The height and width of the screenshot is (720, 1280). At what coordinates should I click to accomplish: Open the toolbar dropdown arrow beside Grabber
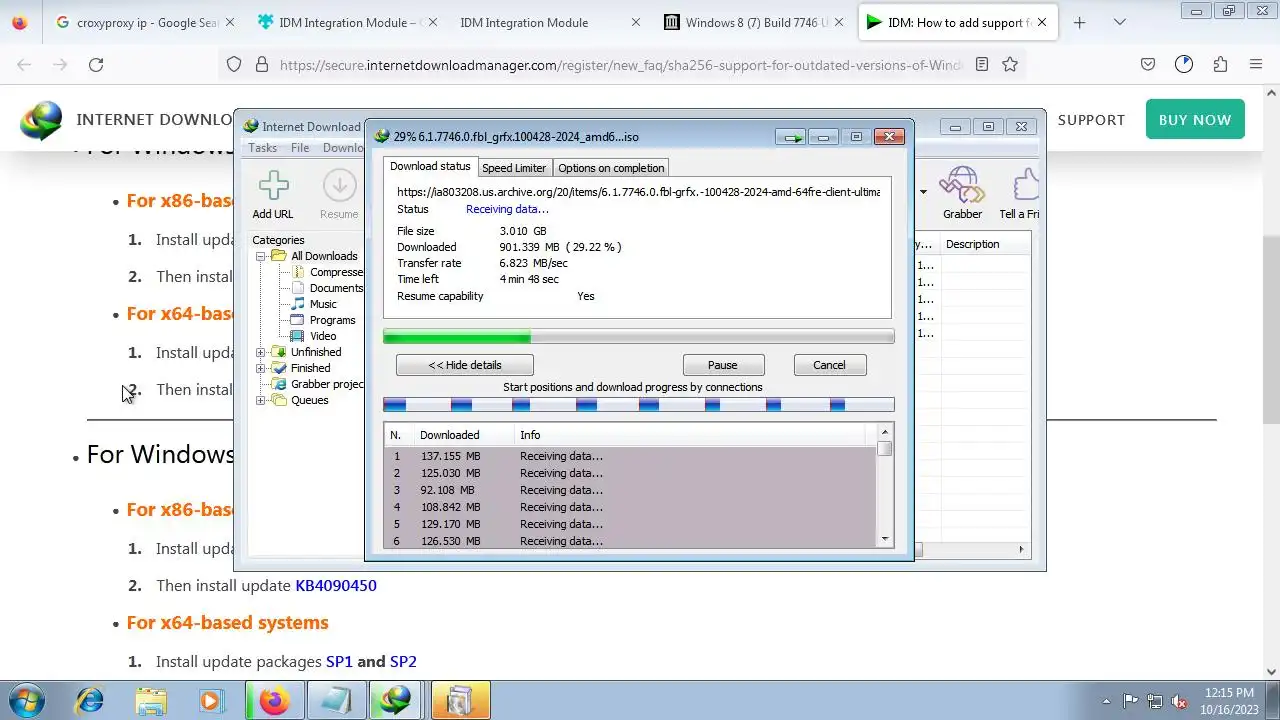923,191
